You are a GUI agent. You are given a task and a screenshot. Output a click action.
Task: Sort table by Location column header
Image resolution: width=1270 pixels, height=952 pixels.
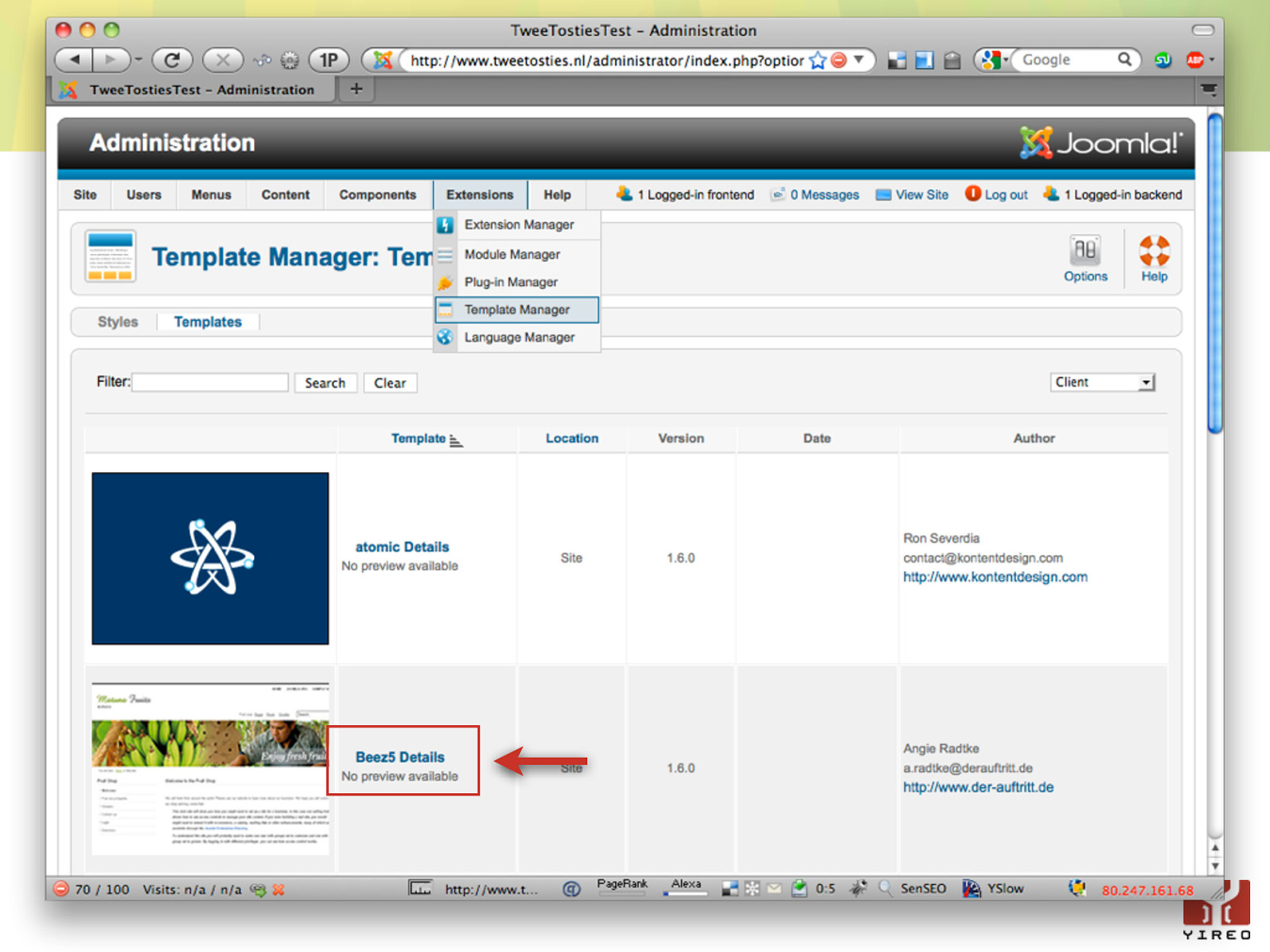(571, 438)
